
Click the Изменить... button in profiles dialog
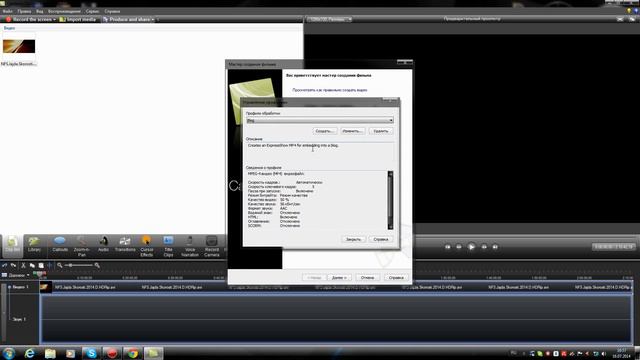pos(352,131)
